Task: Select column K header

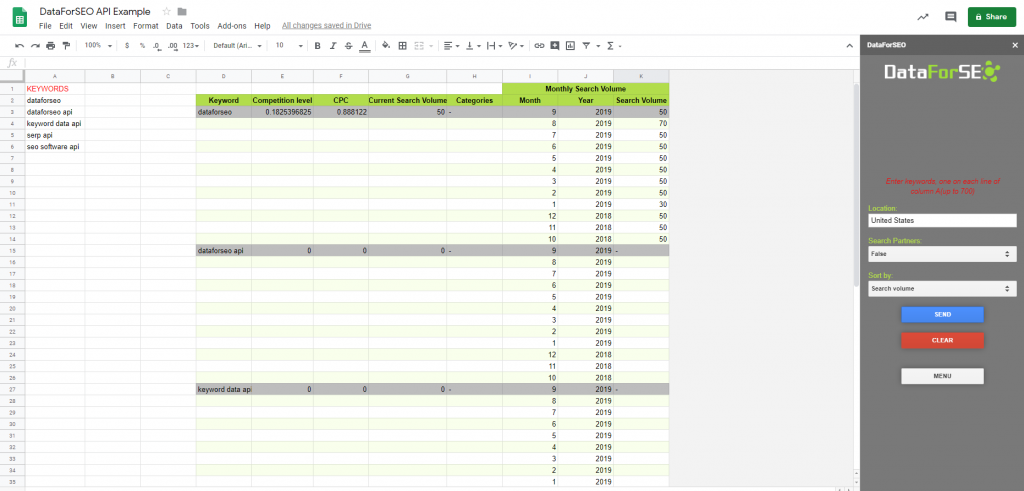Action: point(641,76)
